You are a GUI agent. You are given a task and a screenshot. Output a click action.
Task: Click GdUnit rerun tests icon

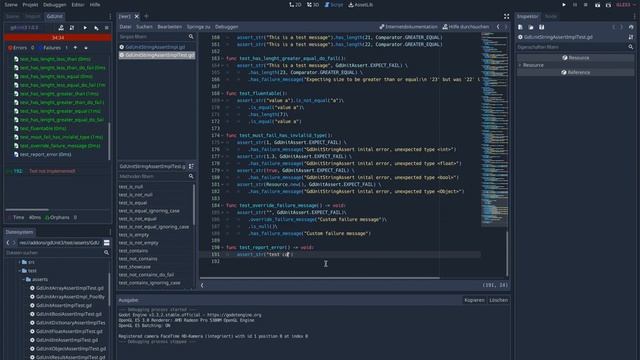point(72,28)
